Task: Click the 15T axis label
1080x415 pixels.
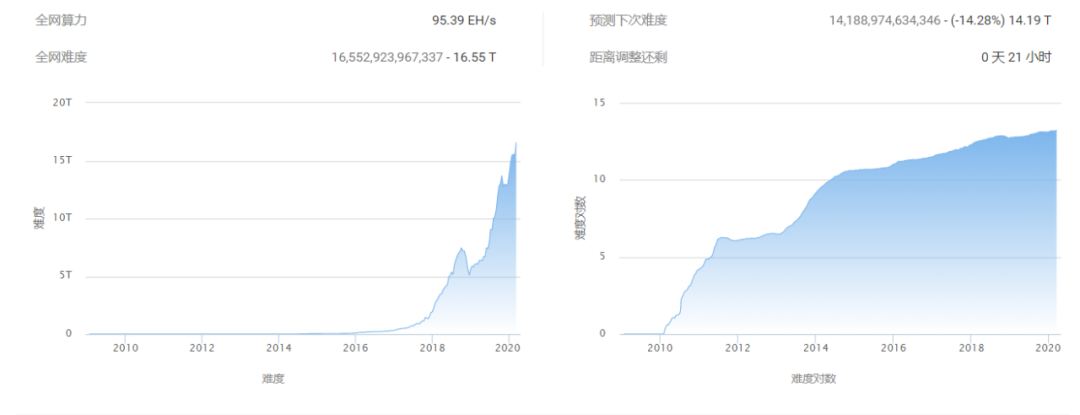Action: [x=63, y=160]
